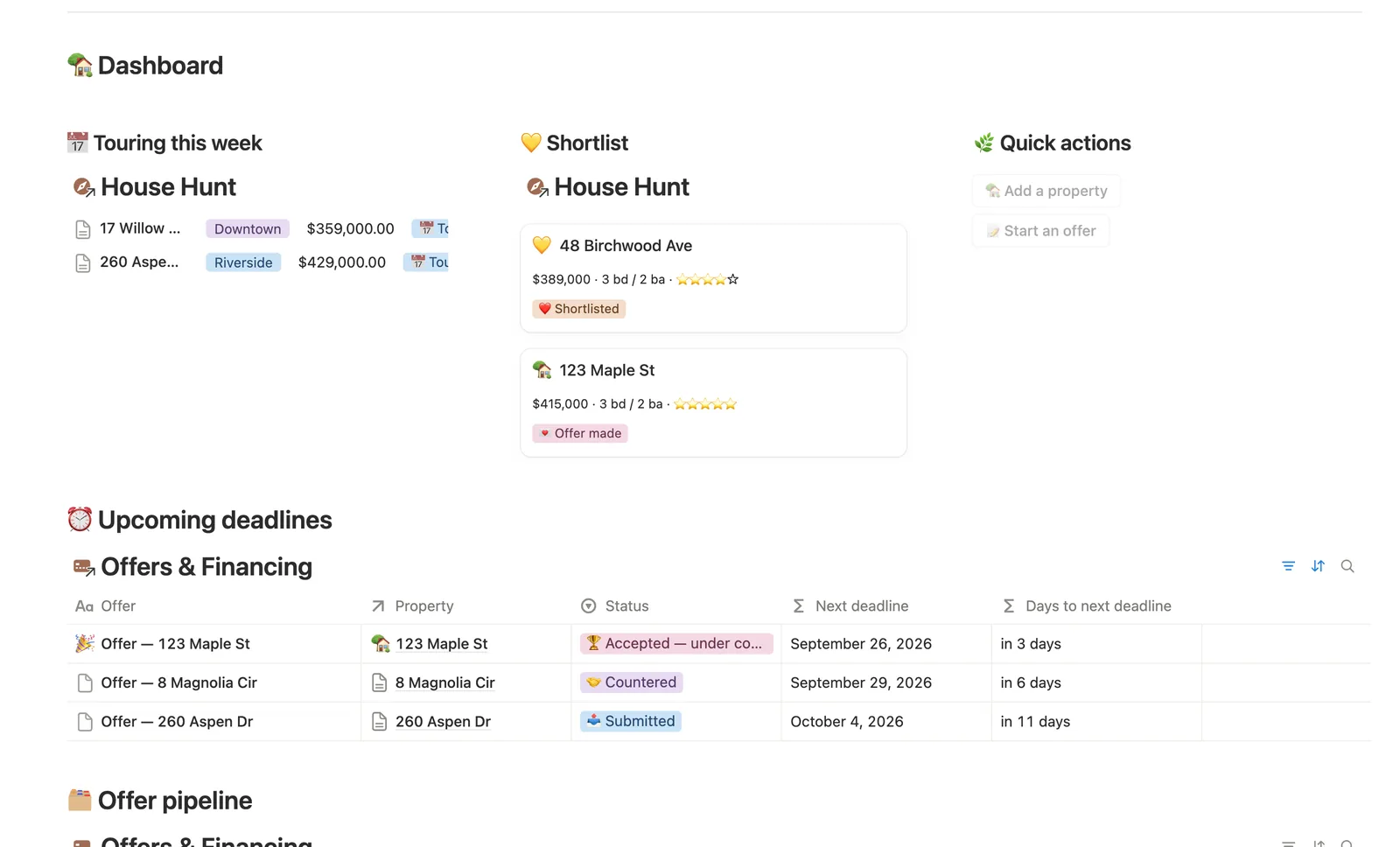The image size is (1400, 847).
Task: Click the Add a property button
Action: (x=1046, y=191)
